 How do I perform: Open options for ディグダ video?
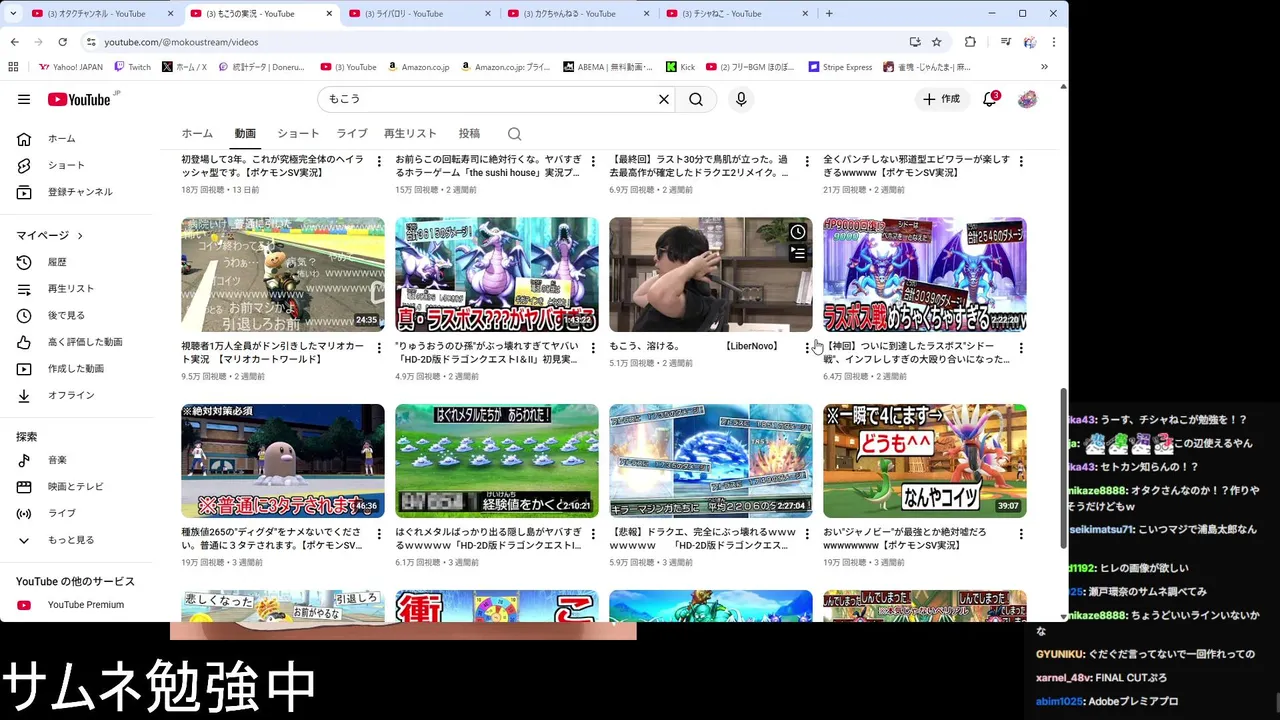point(379,534)
